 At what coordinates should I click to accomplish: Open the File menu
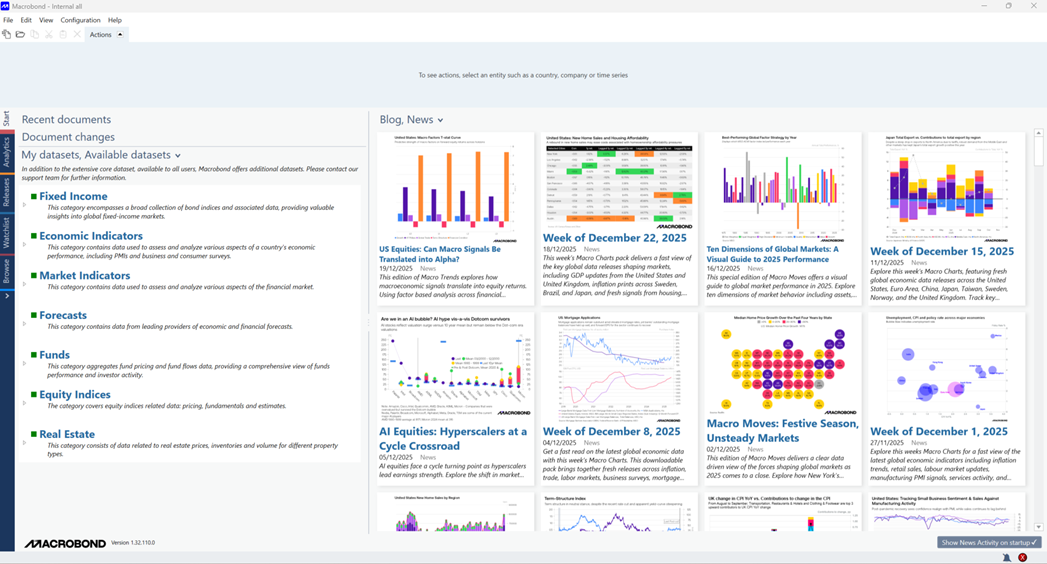(8, 20)
